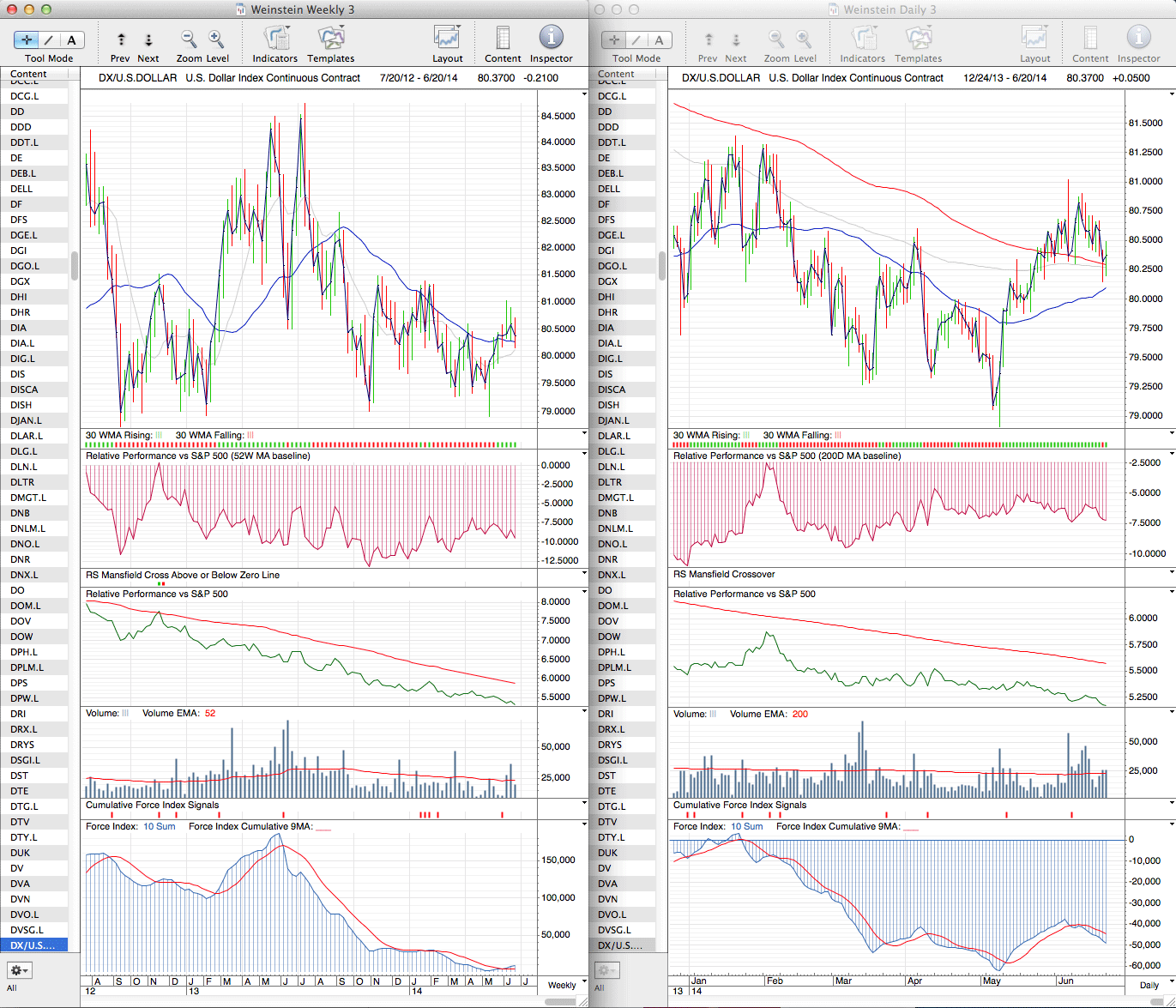The height and width of the screenshot is (1008, 1176).
Task: Activate text annotation tool mode in Weekly window
Action: point(71,40)
